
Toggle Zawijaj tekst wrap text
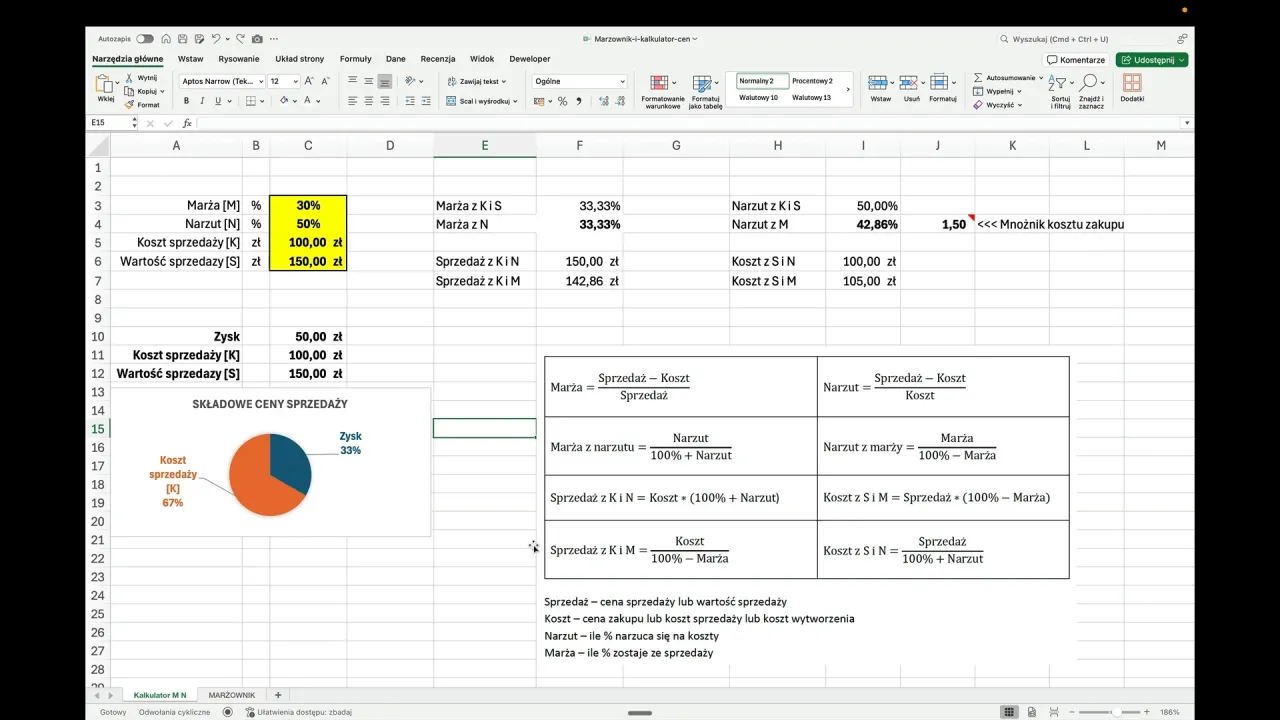pyautogui.click(x=476, y=81)
